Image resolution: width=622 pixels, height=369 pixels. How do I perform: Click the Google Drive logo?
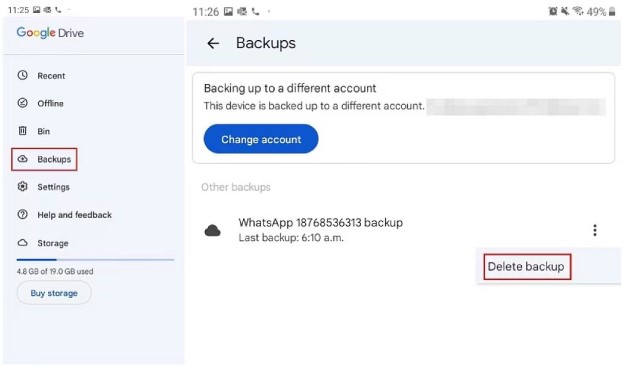(50, 33)
